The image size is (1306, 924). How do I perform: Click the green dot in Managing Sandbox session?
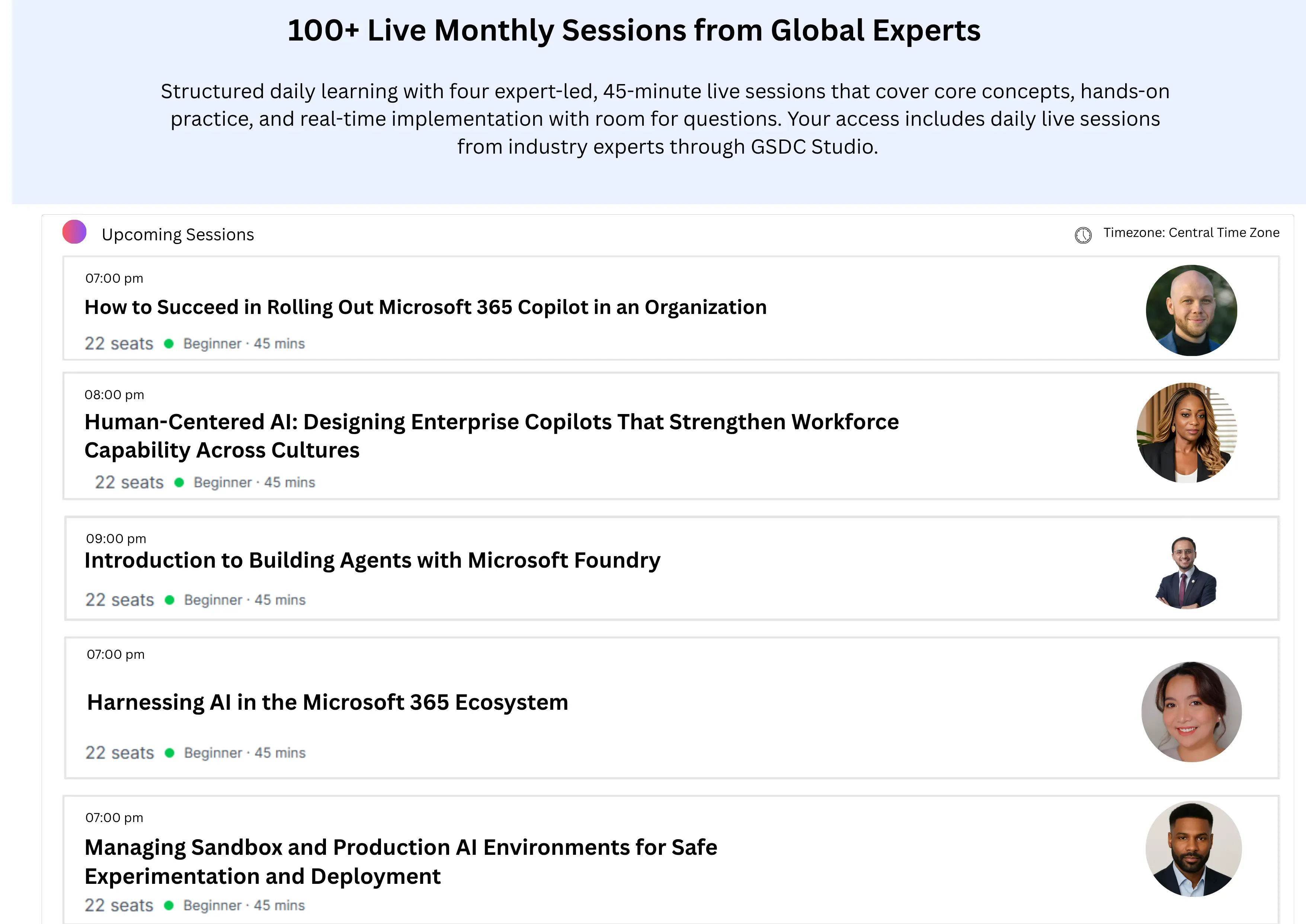[169, 905]
